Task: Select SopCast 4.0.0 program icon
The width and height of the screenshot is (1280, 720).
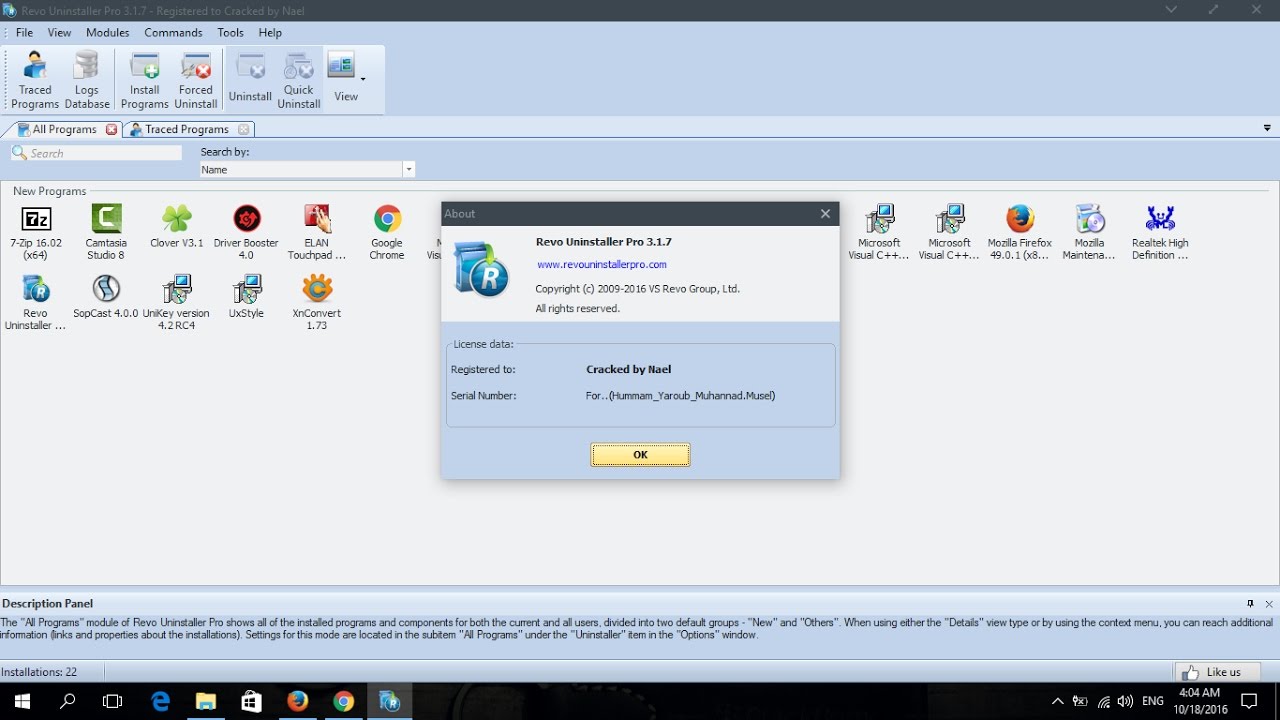Action: tap(106, 297)
